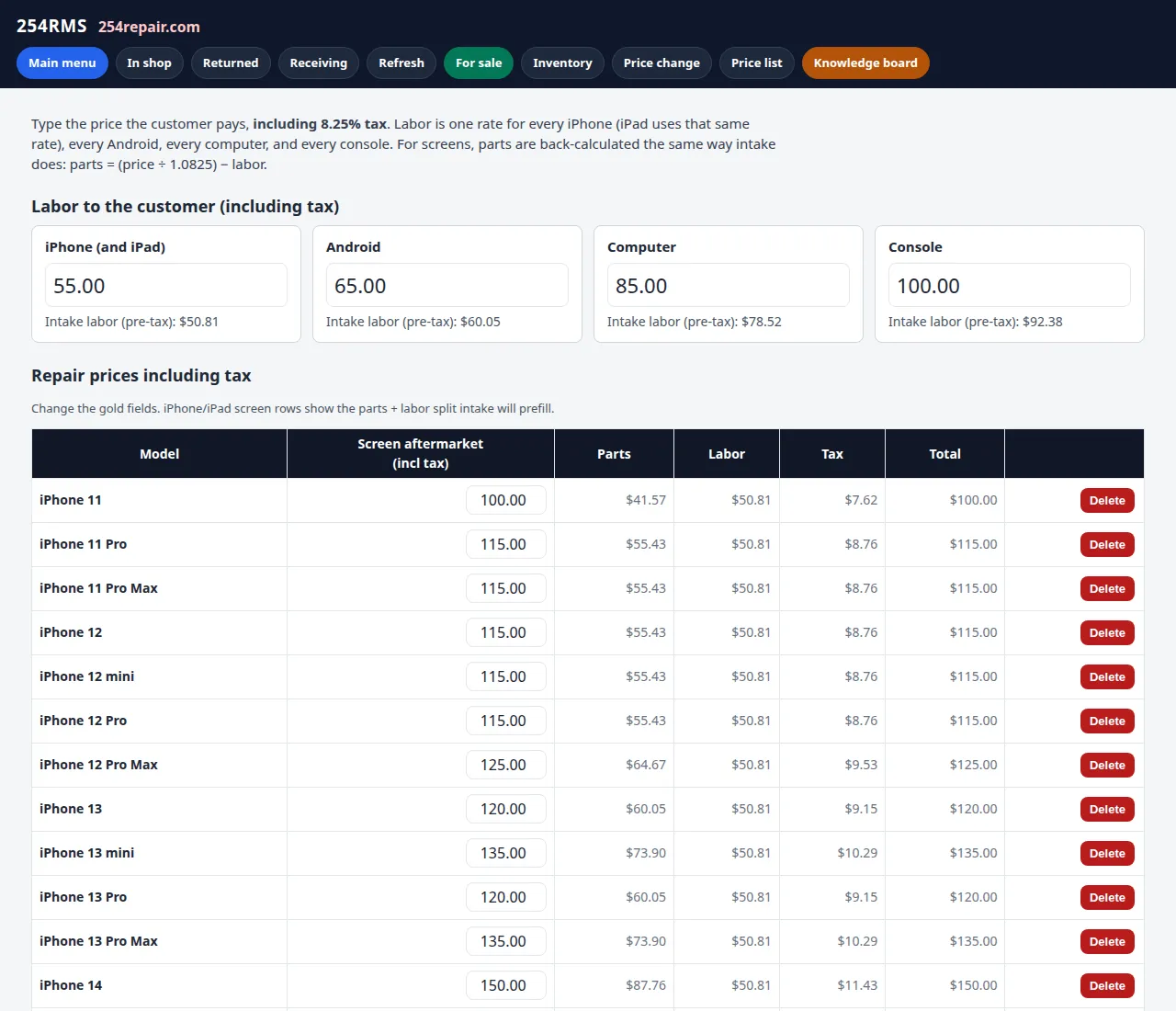The height and width of the screenshot is (1011, 1176).
Task: Delete the iPhone 12 Pro row
Action: tap(1107, 721)
